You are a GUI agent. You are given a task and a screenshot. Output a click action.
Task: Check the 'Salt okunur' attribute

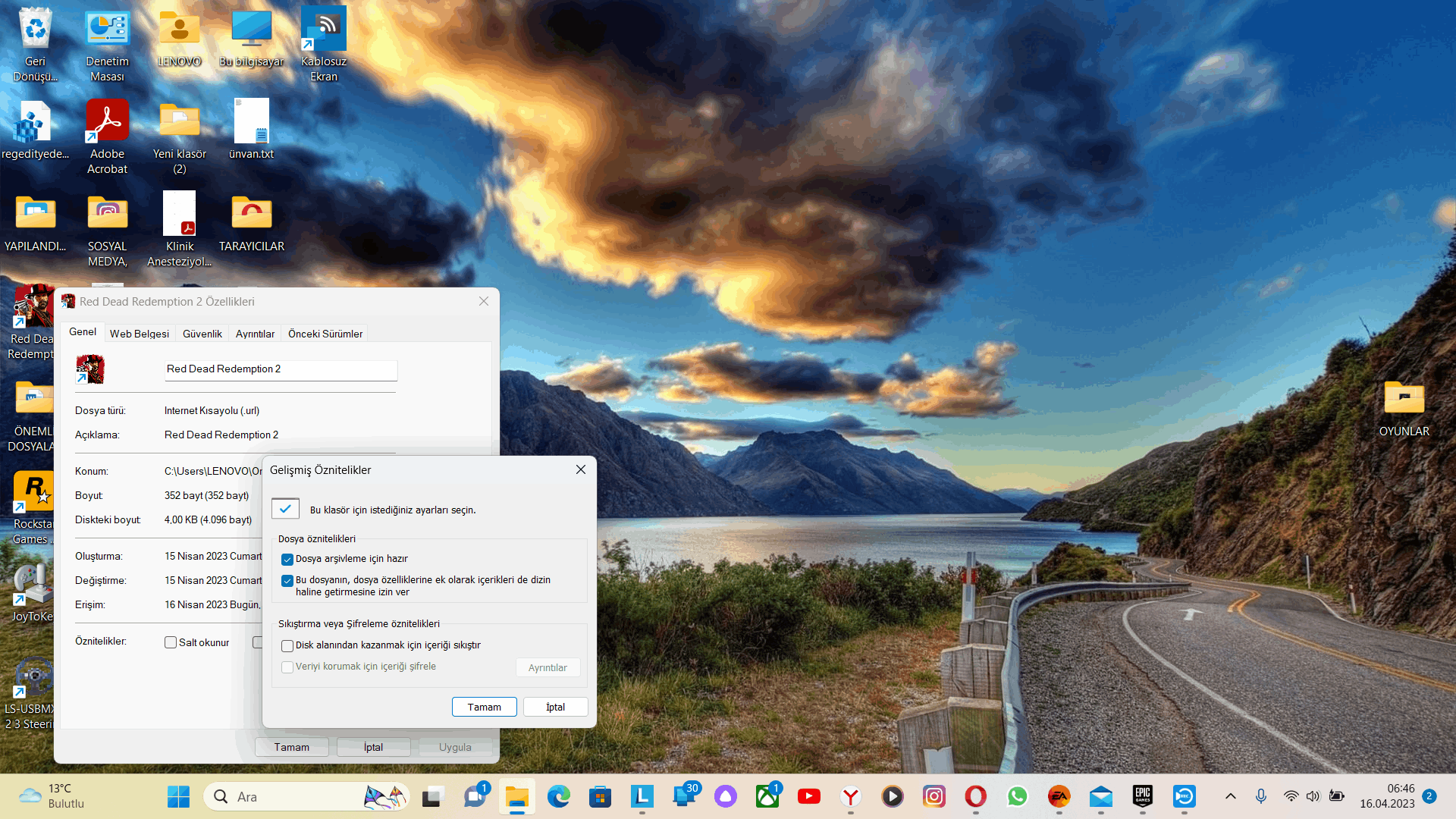[x=171, y=642]
